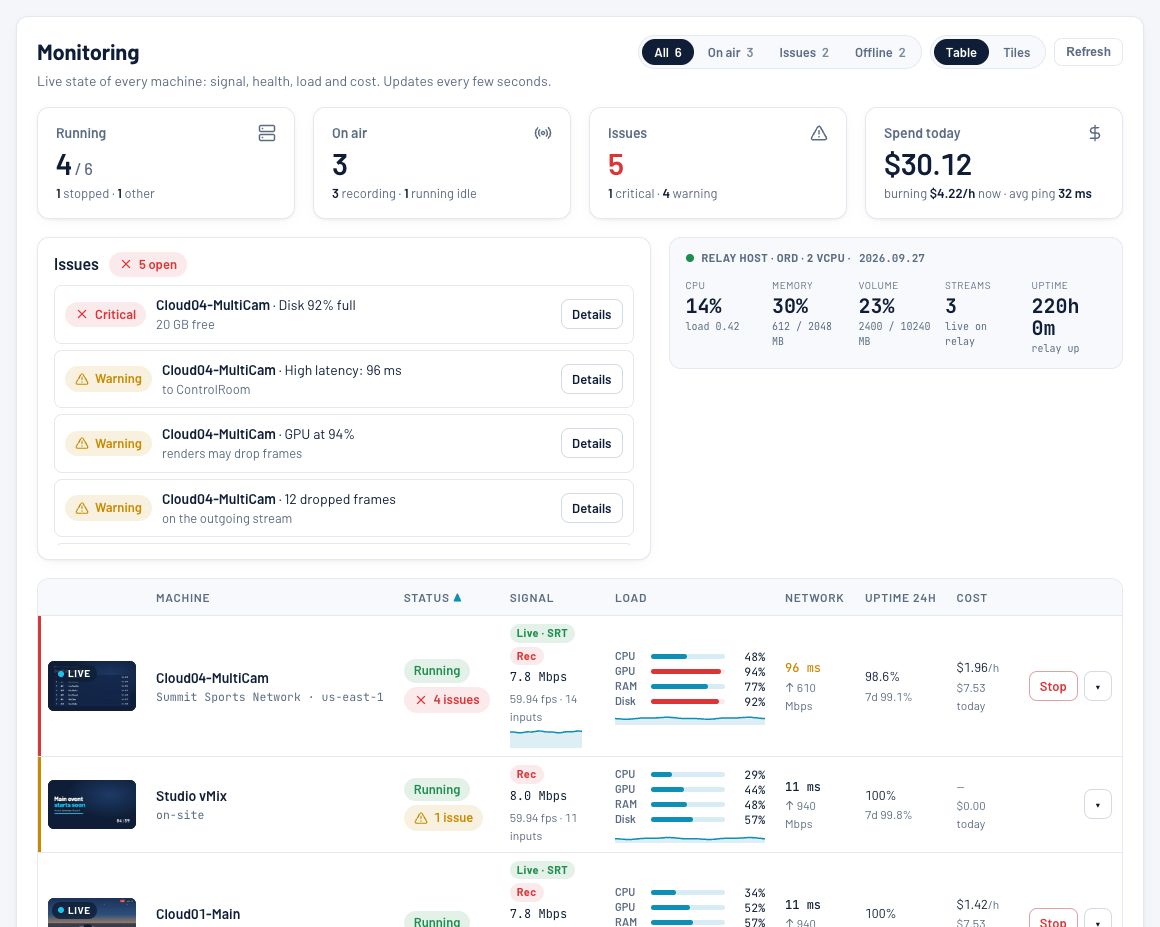Sort by the Load column header

tap(630, 598)
